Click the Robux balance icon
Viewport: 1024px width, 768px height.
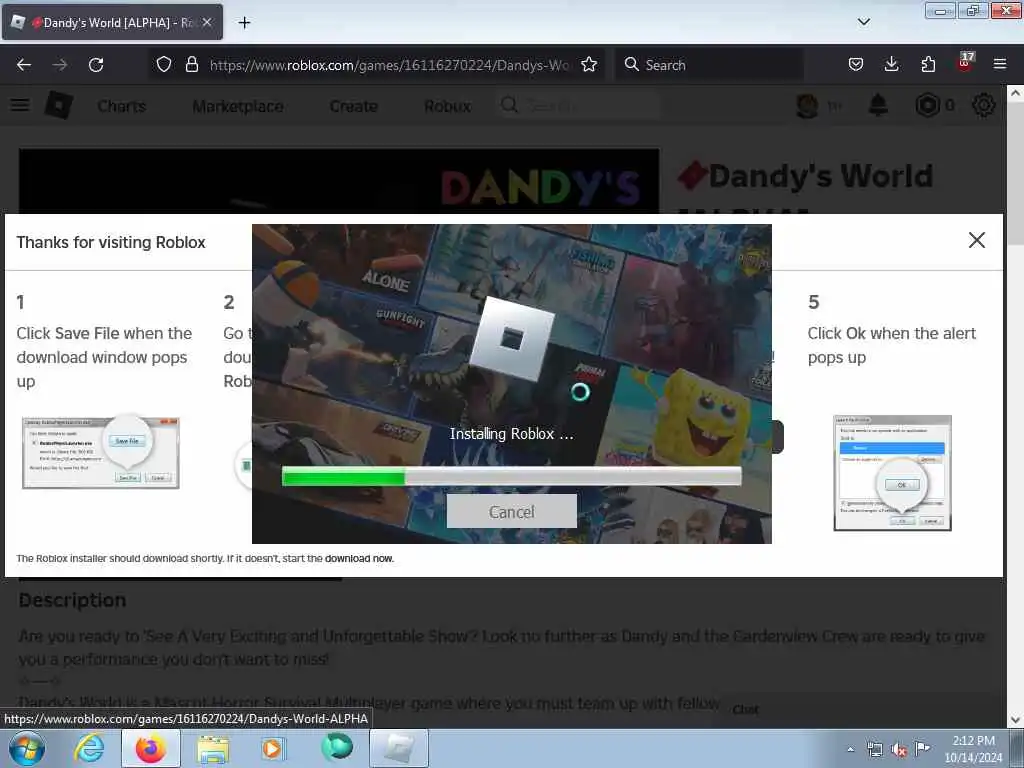tap(927, 105)
